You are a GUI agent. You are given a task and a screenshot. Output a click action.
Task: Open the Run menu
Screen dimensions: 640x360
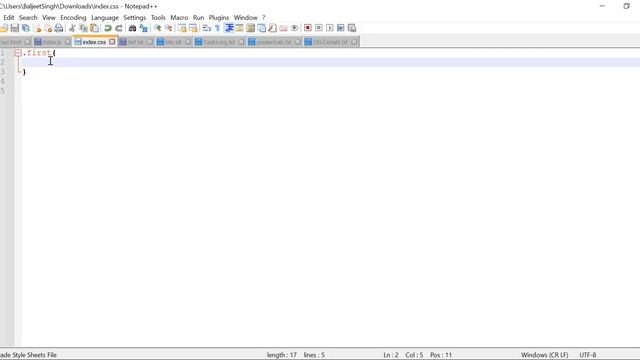click(198, 18)
